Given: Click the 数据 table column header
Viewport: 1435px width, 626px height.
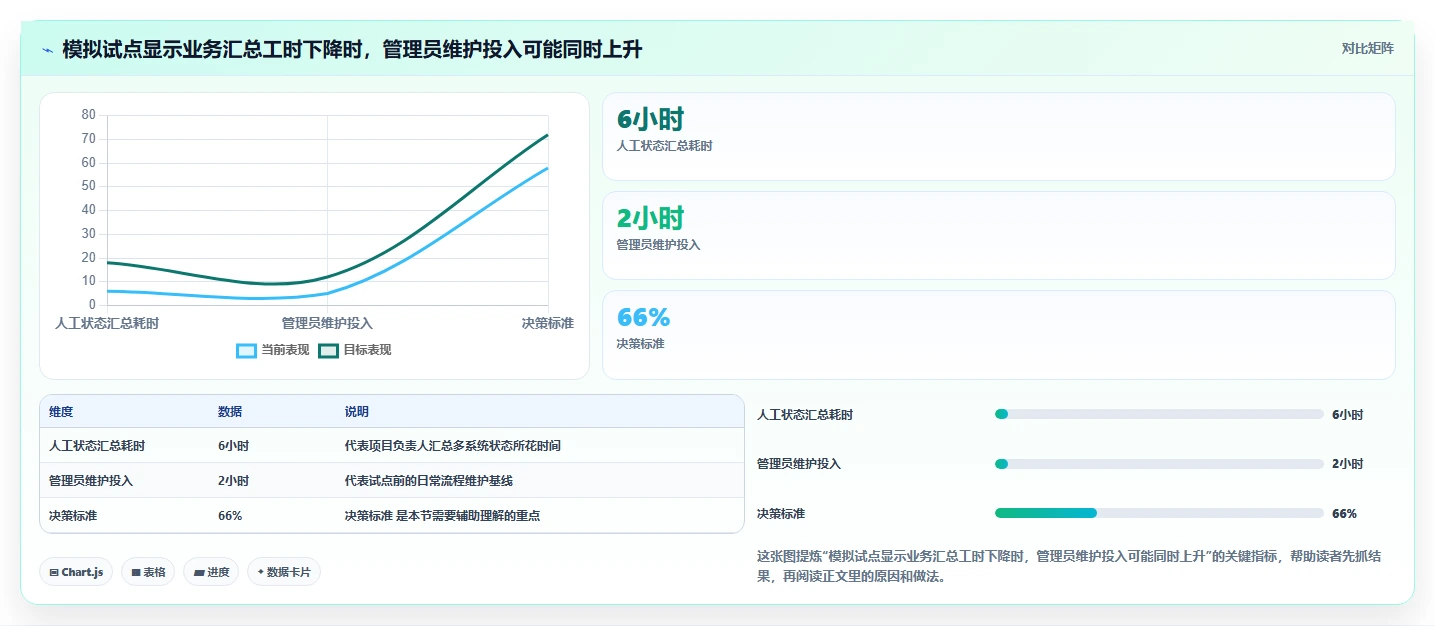Looking at the screenshot, I should tap(230, 412).
